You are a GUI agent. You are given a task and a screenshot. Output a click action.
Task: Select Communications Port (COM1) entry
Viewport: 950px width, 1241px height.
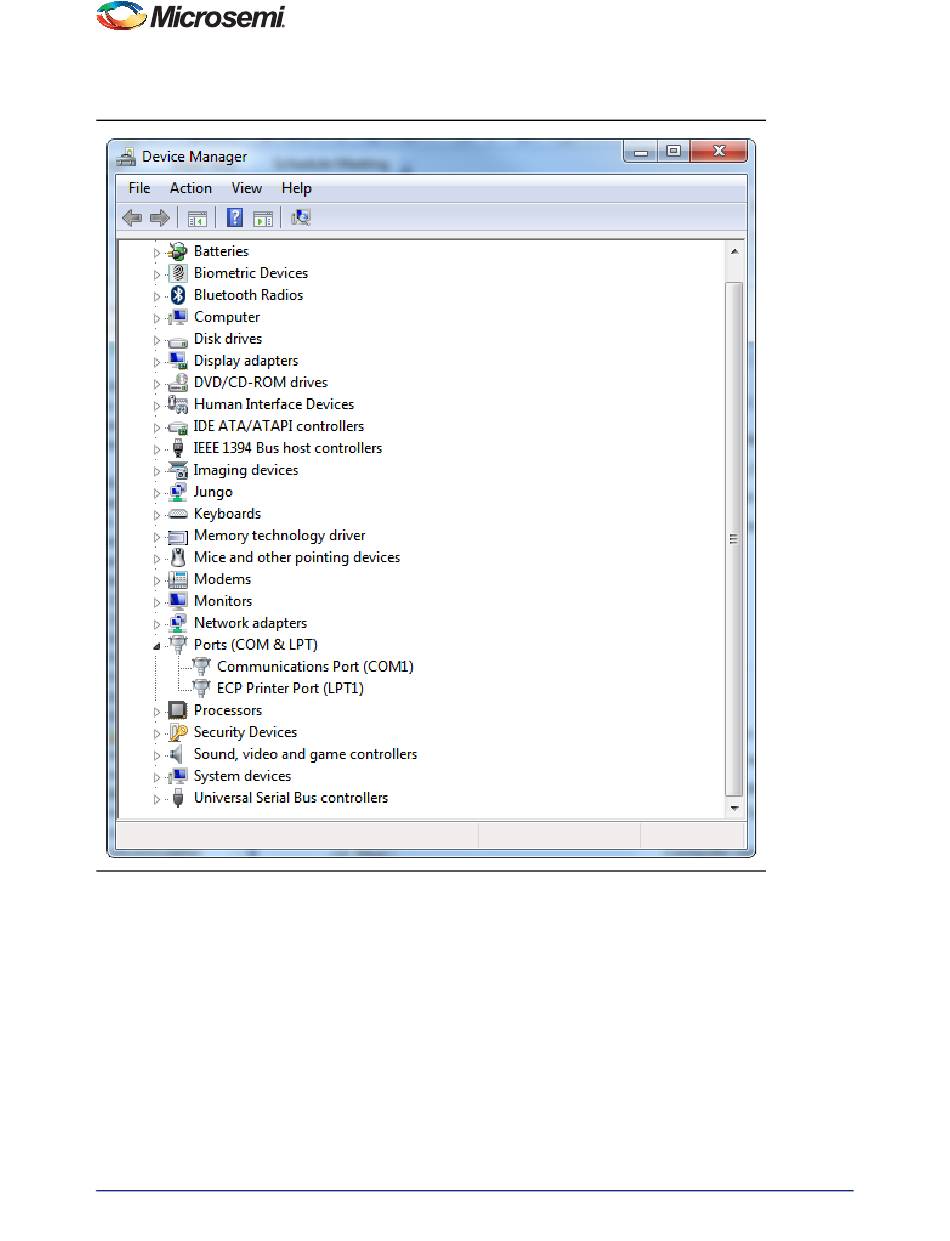click(315, 666)
